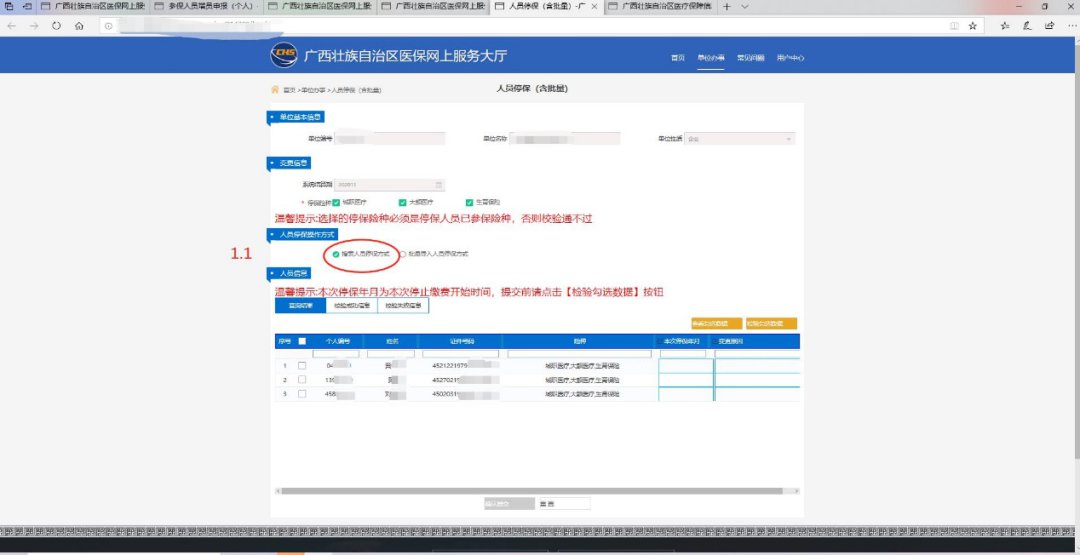Image resolution: width=1080 pixels, height=555 pixels.
Task: Add page to favorites with star icon
Action: 973,25
